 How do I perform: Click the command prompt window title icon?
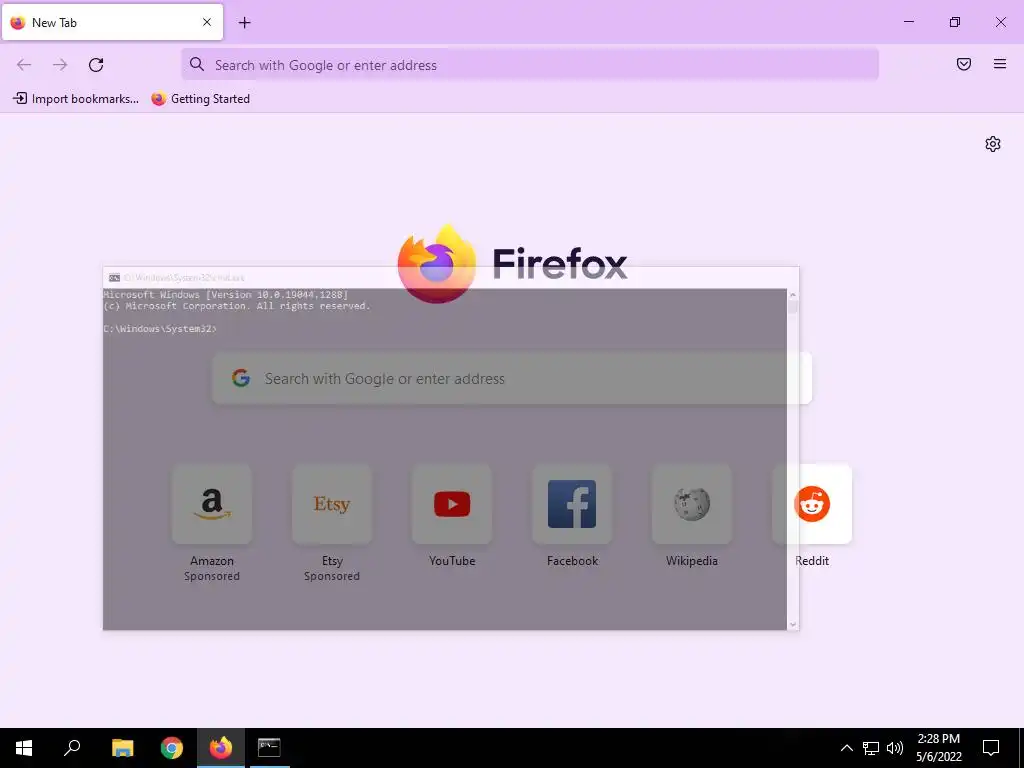114,278
